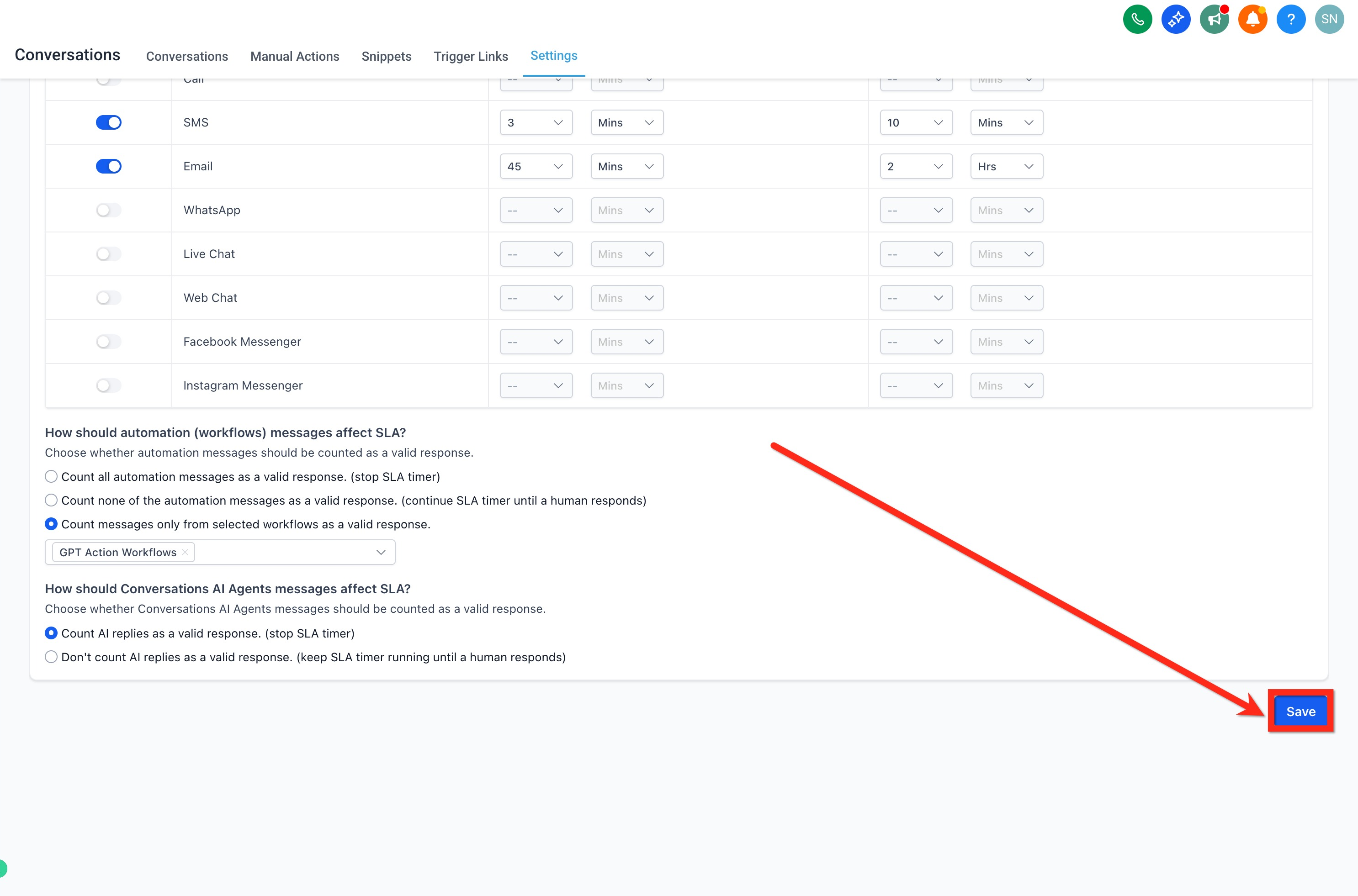Open the orange notifications bell

[1252, 20]
